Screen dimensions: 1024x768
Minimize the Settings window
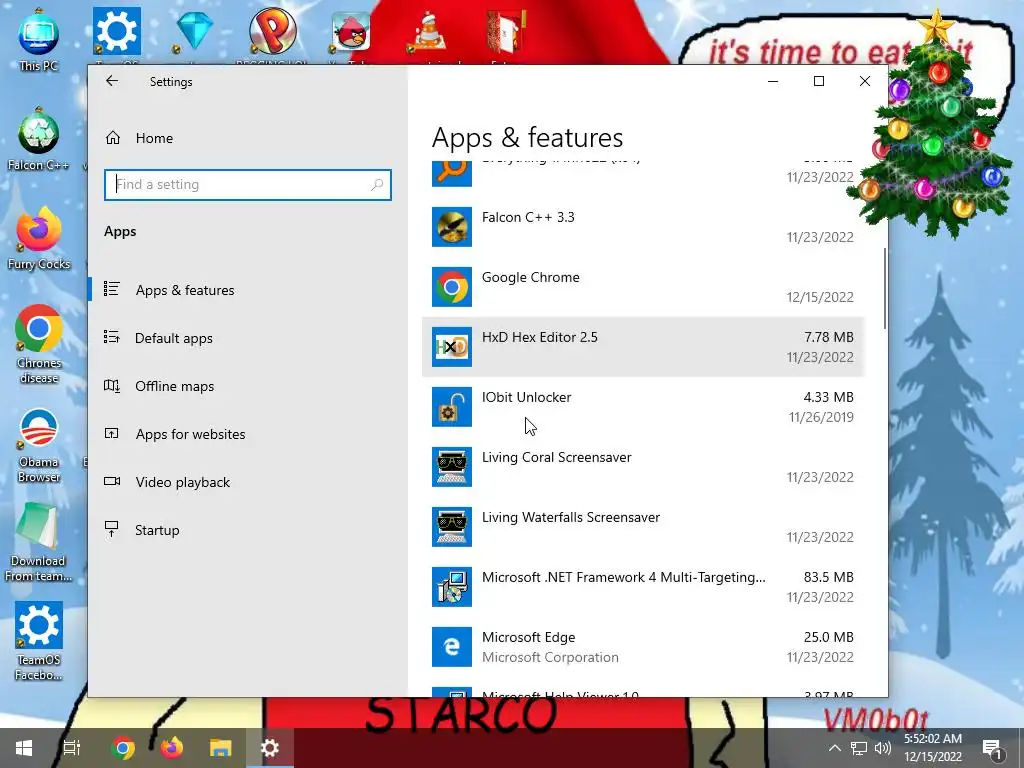(x=773, y=81)
